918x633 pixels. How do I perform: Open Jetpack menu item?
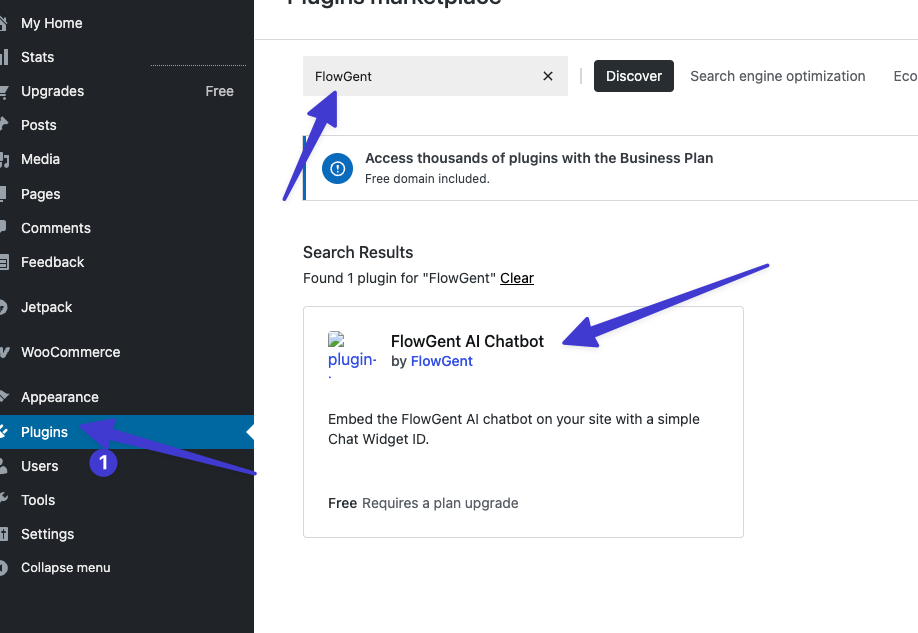tap(46, 307)
